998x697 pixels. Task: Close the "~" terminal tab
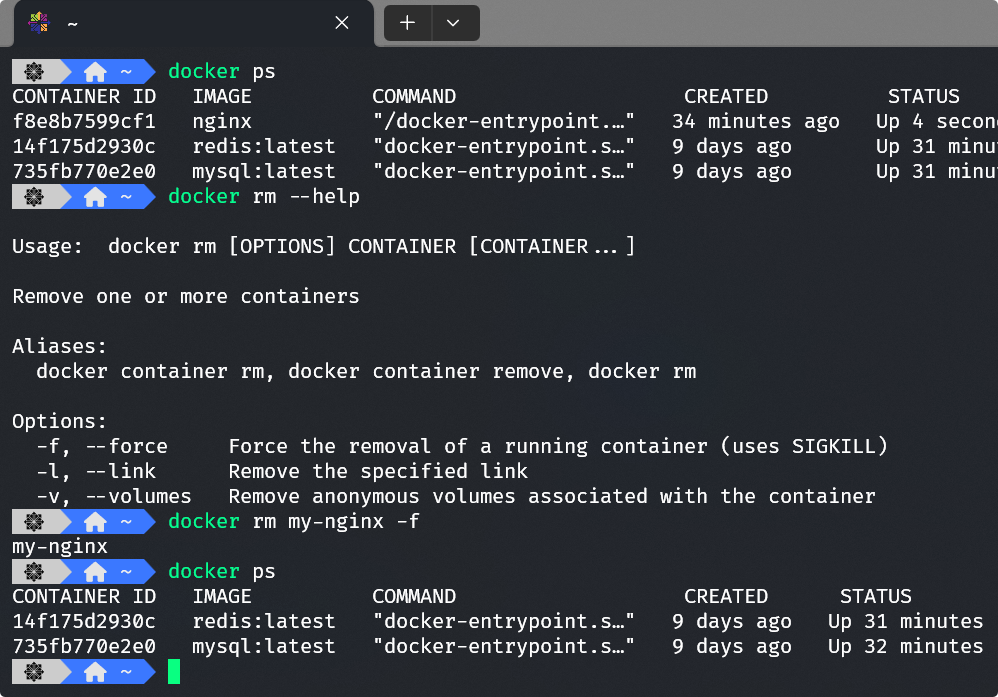tap(342, 23)
